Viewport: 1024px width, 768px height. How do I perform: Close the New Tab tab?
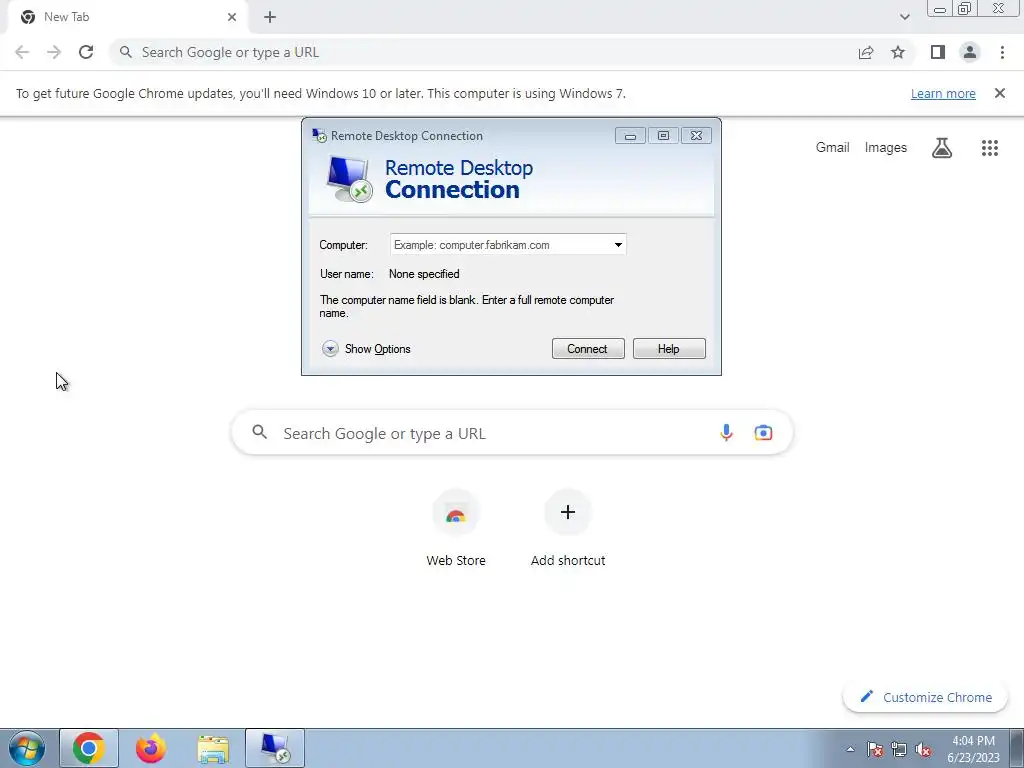point(232,17)
